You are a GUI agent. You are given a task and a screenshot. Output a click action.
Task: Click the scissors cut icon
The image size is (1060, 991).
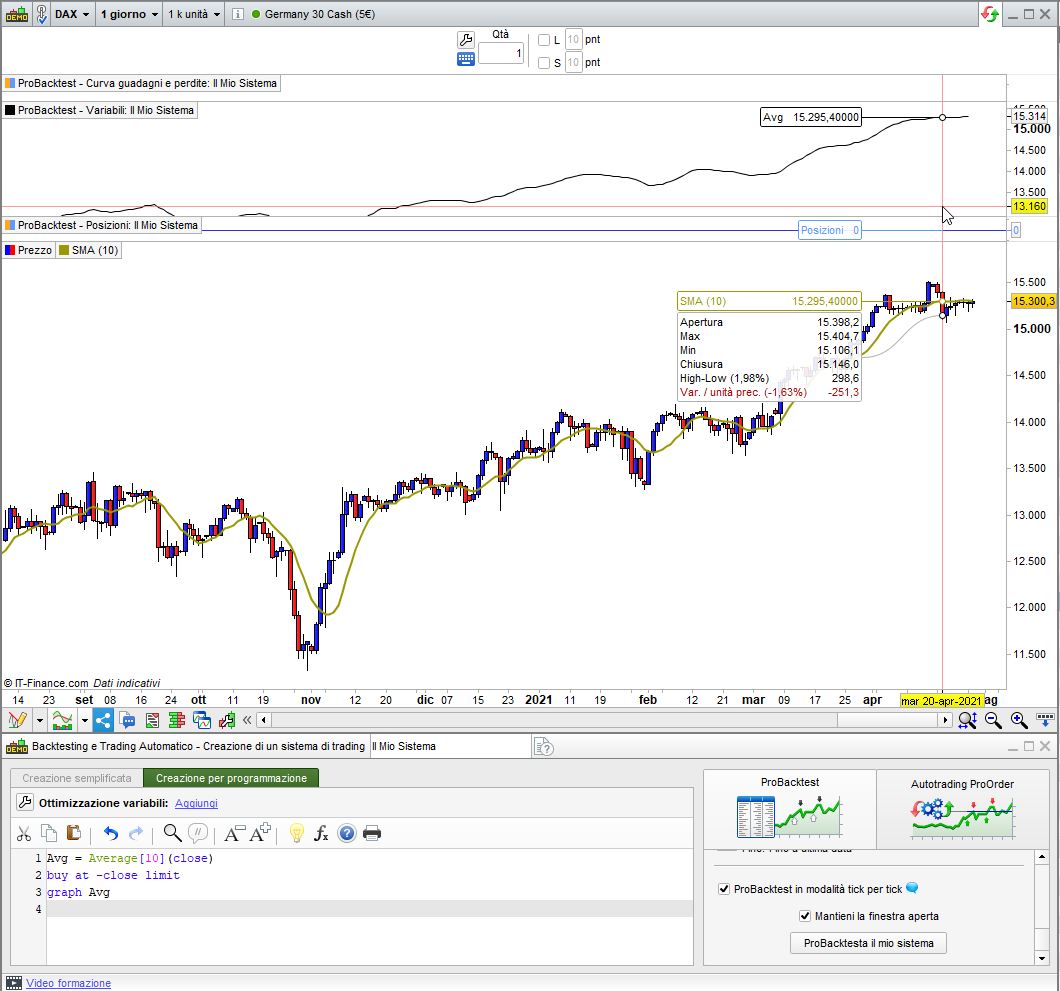[x=24, y=833]
